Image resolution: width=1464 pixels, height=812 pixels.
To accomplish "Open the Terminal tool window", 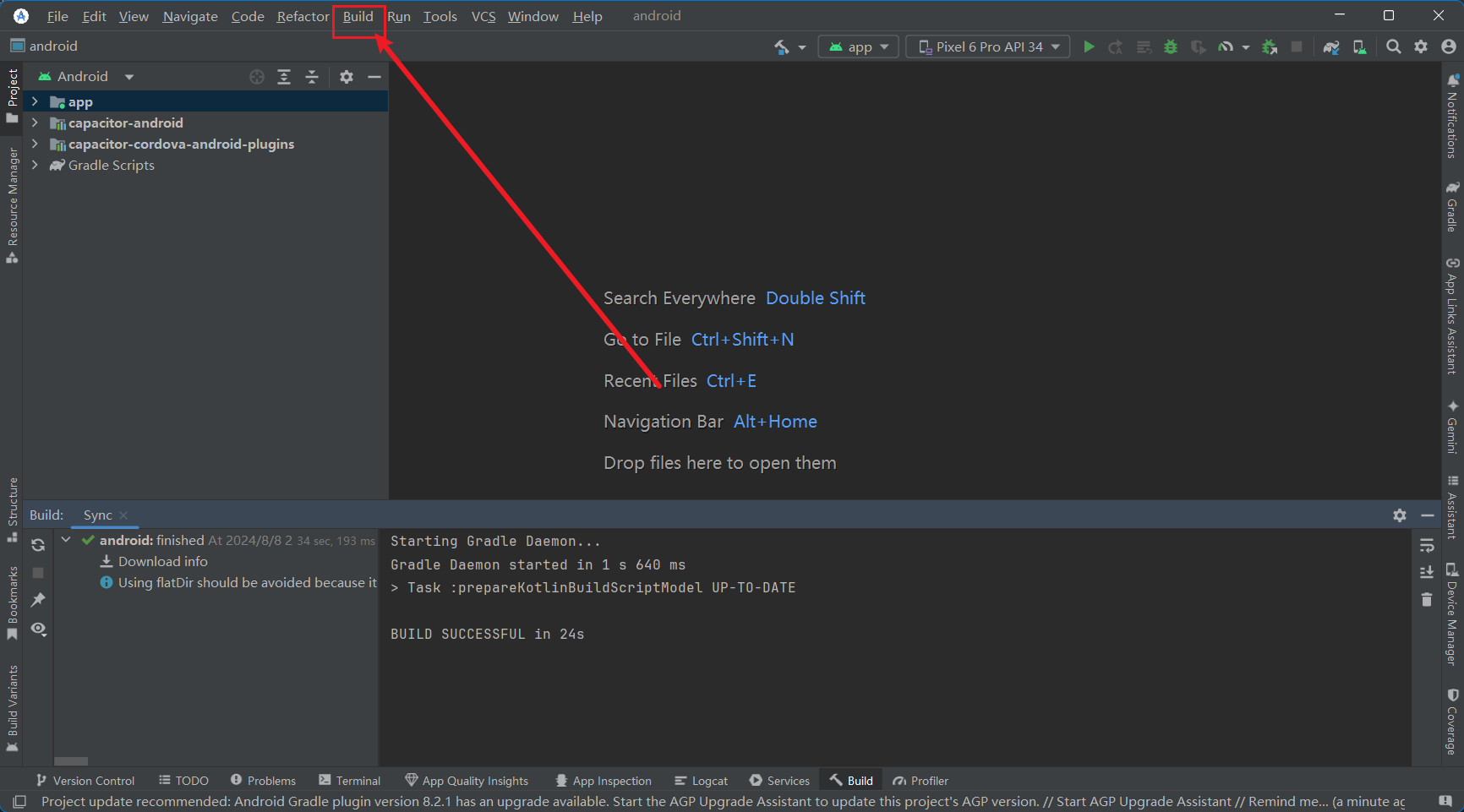I will coord(349,781).
